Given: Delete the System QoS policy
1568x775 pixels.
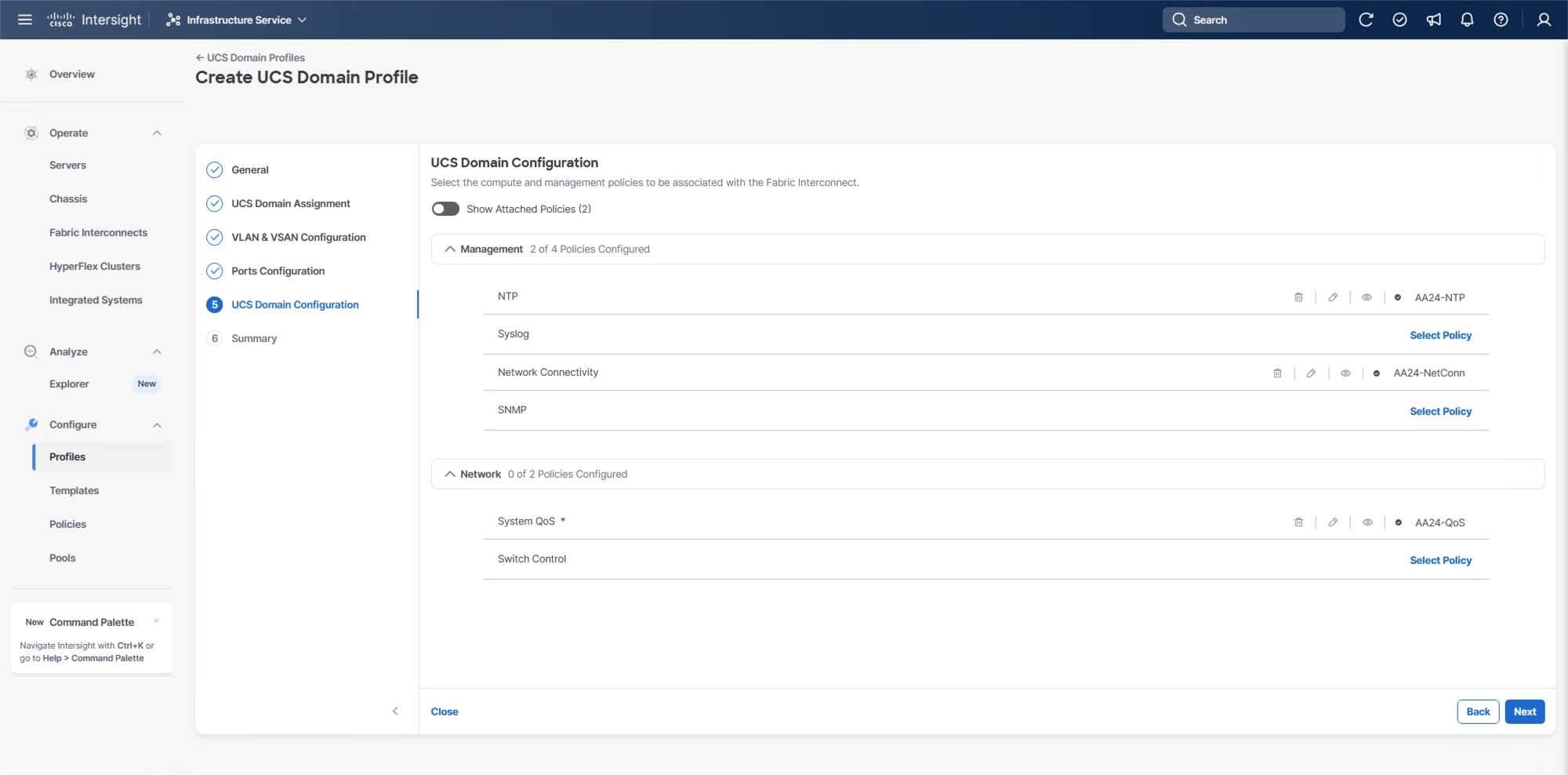Looking at the screenshot, I should point(1298,522).
